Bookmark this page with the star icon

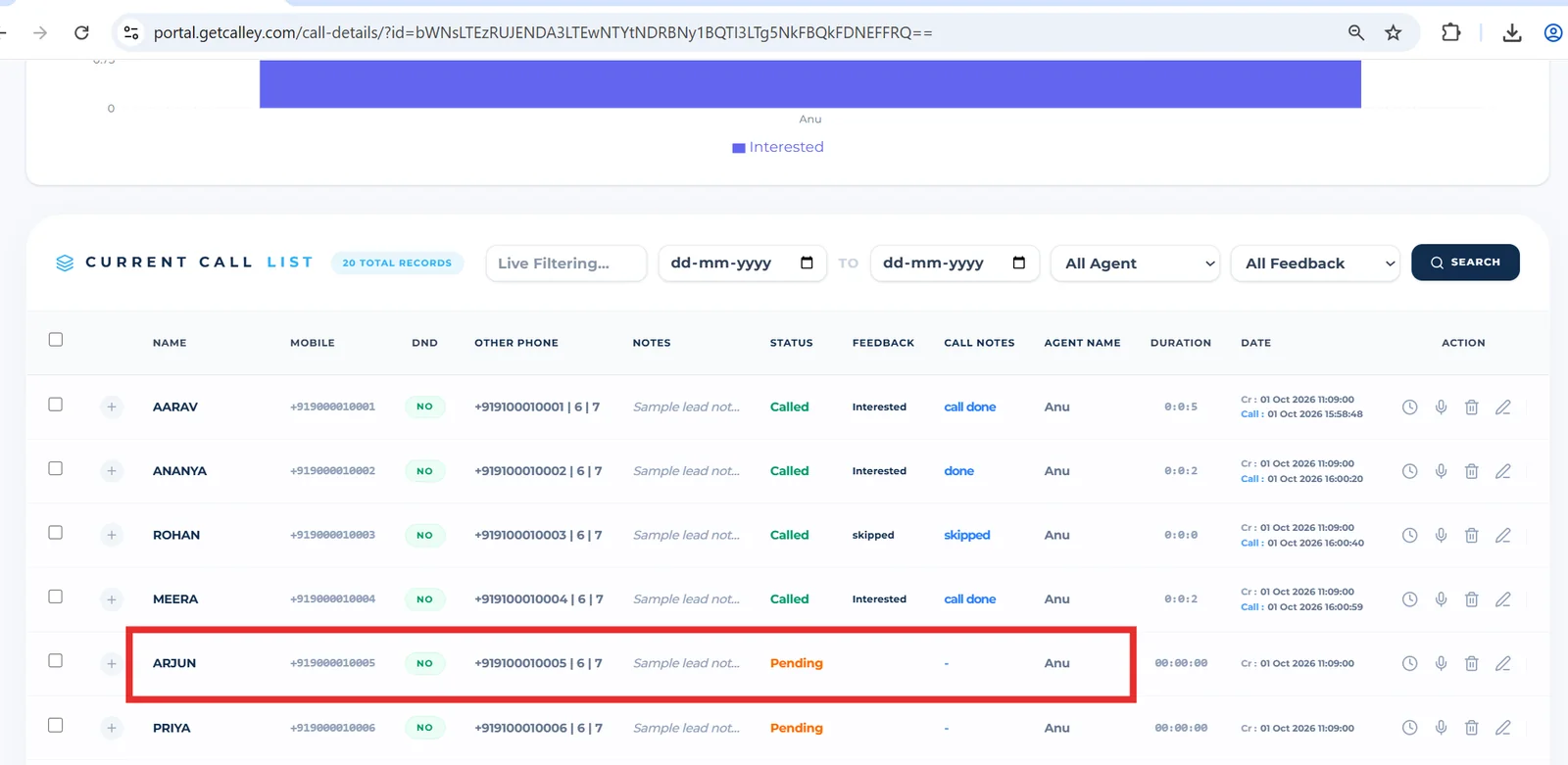[1393, 32]
